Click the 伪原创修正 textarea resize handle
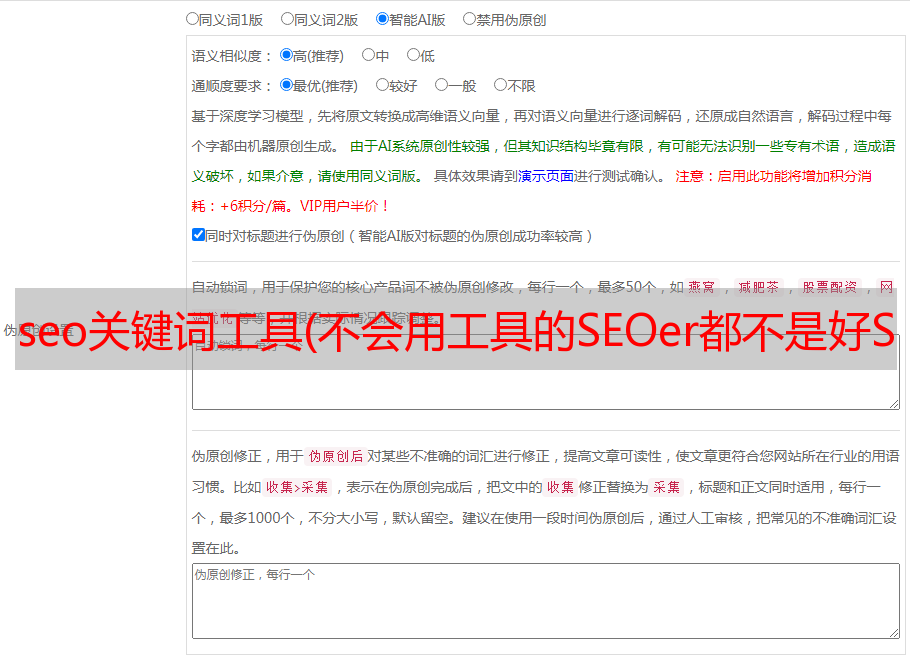 894,632
